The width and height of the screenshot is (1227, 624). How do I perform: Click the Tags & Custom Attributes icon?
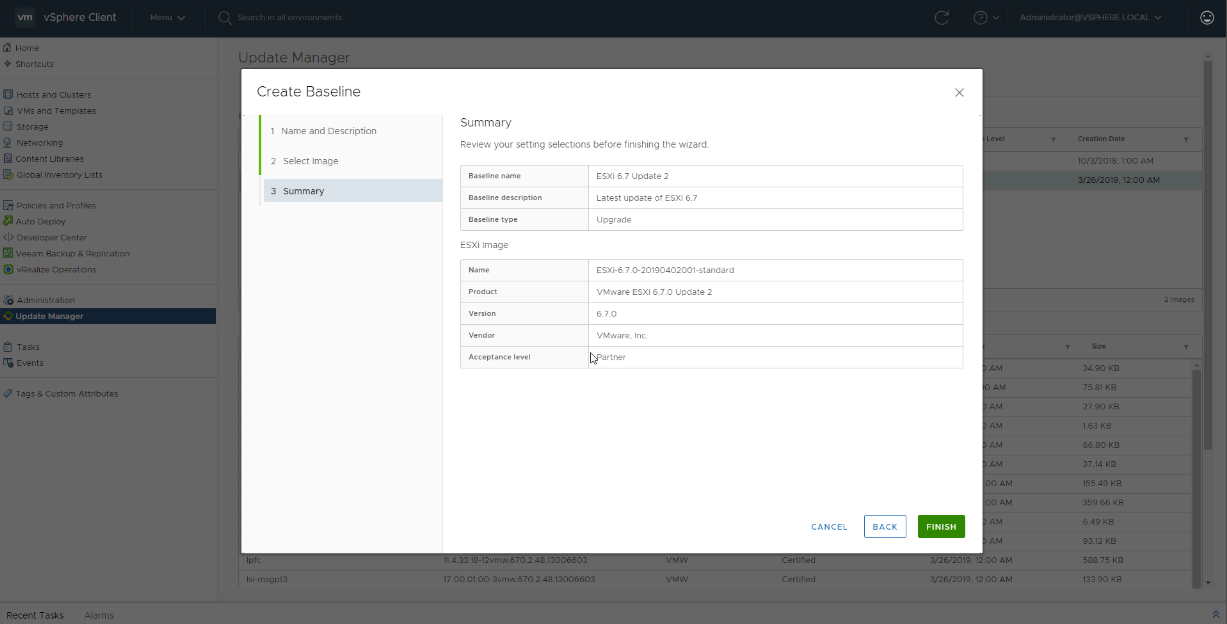[7, 394]
